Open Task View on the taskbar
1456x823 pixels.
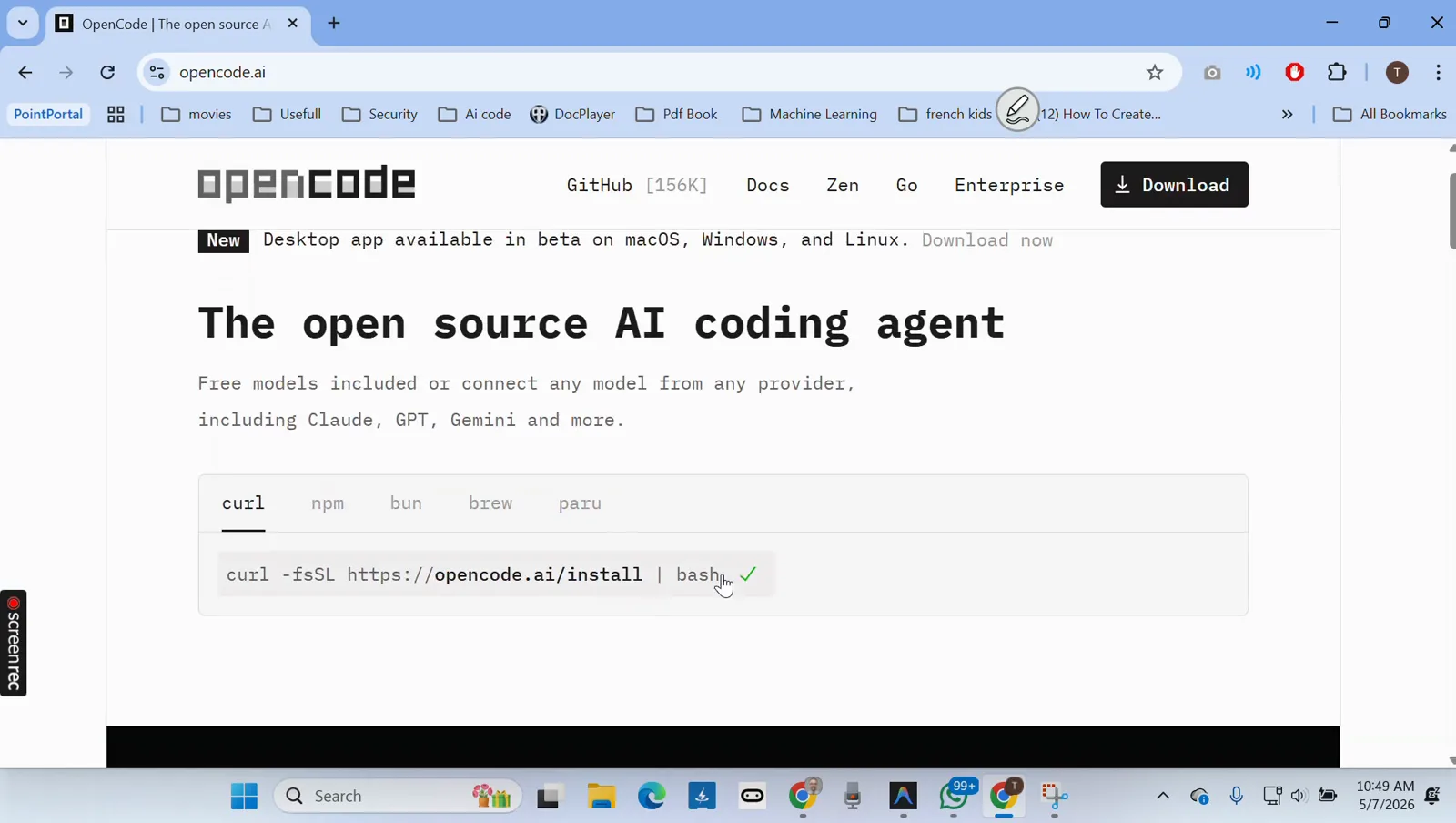549,796
